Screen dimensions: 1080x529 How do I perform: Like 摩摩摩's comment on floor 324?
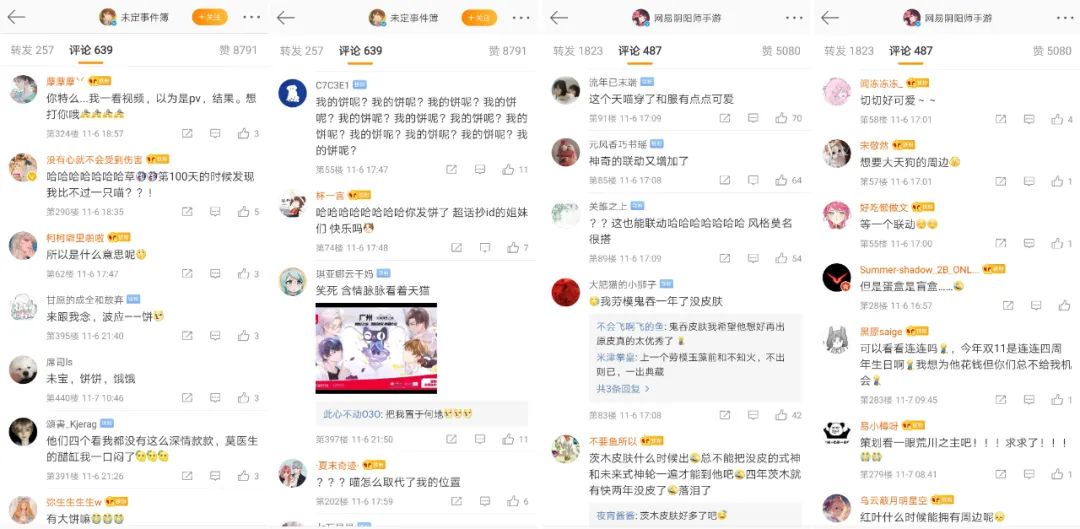pos(244,134)
